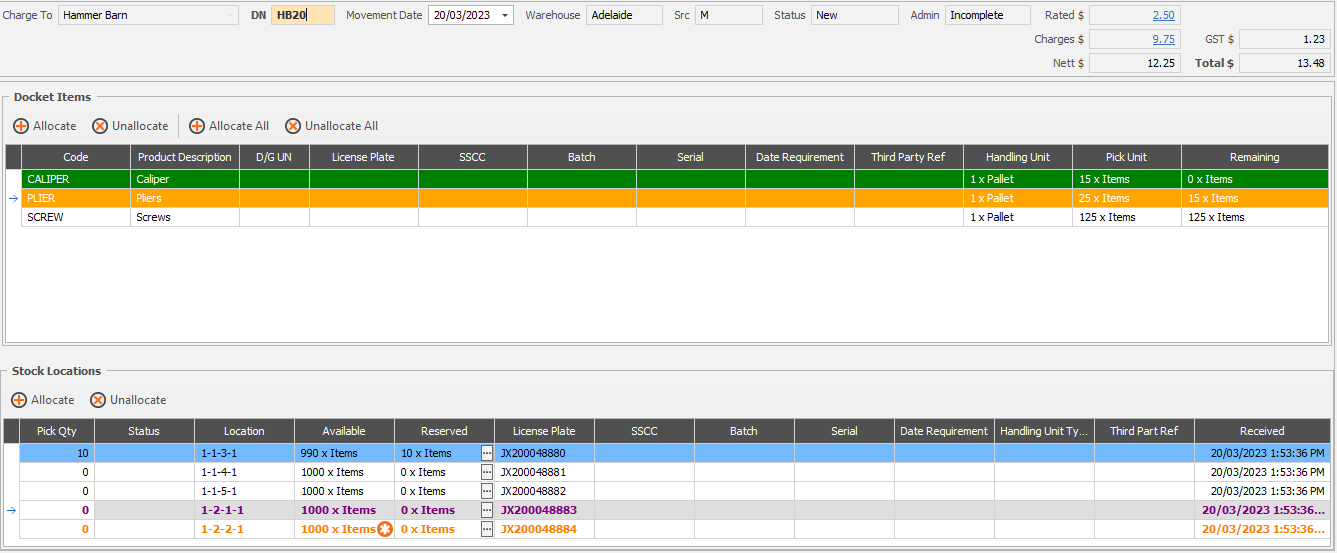The image size is (1337, 553).
Task: Click the Received column header
Action: point(1262,431)
